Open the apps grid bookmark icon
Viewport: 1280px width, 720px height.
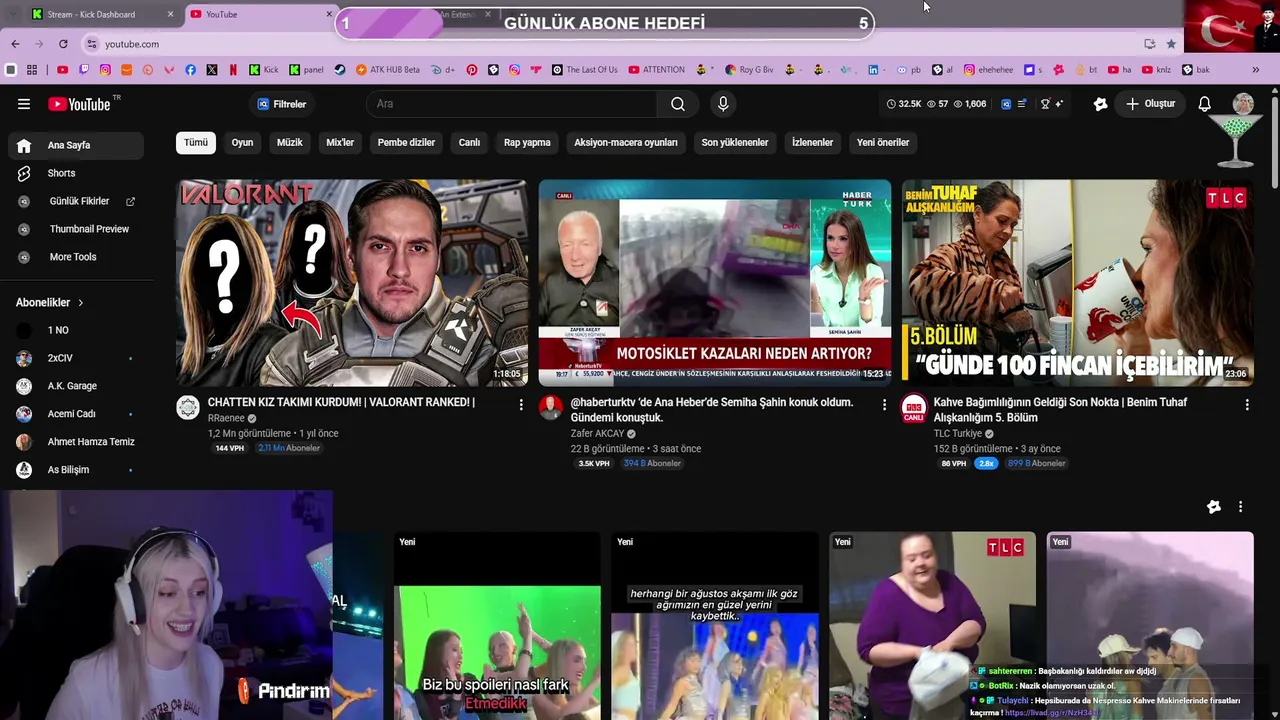tap(32, 70)
